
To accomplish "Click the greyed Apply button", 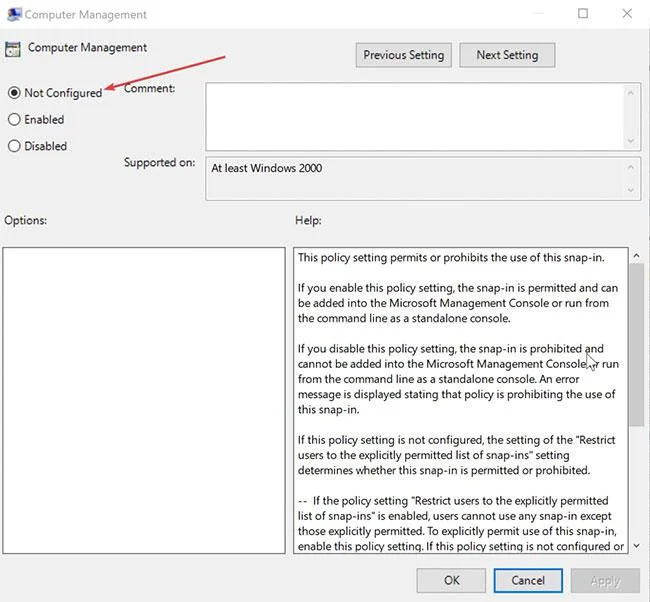I will coord(605,580).
